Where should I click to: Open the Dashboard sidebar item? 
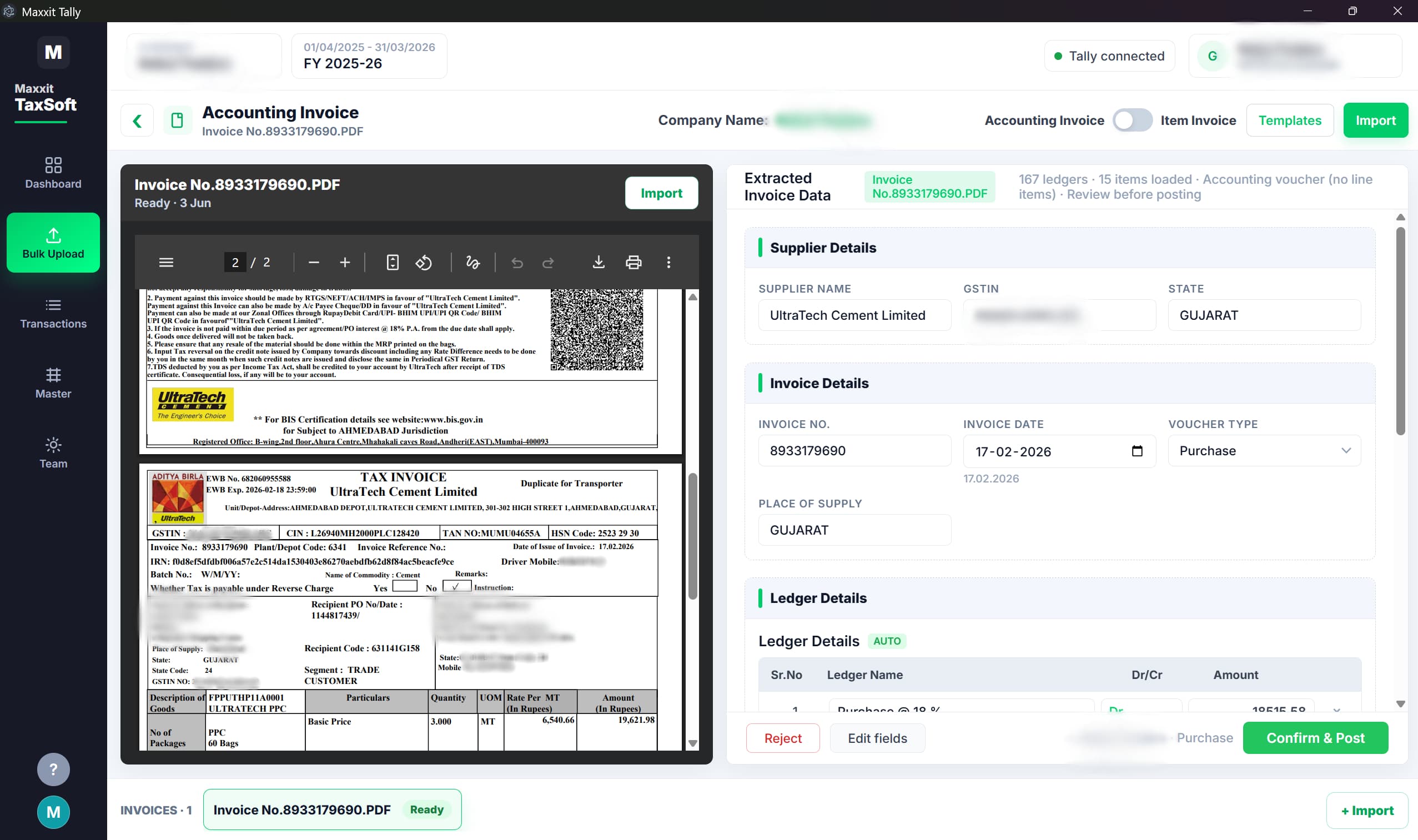(x=53, y=172)
